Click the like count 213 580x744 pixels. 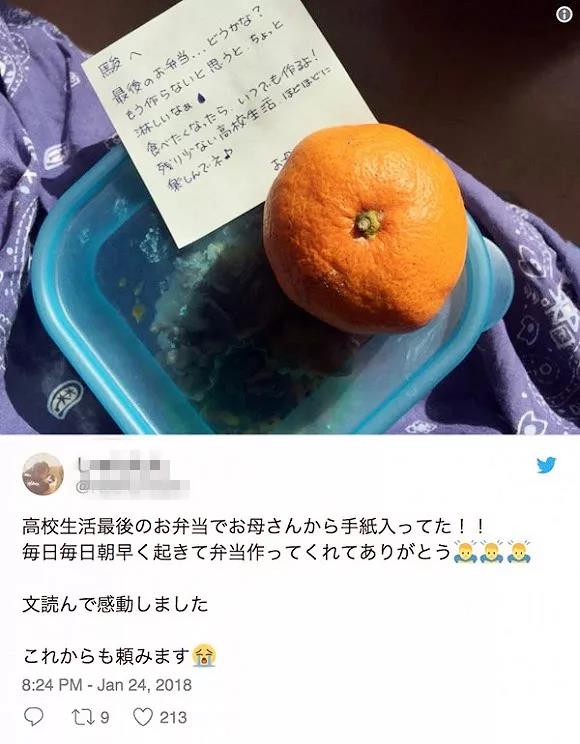173,717
